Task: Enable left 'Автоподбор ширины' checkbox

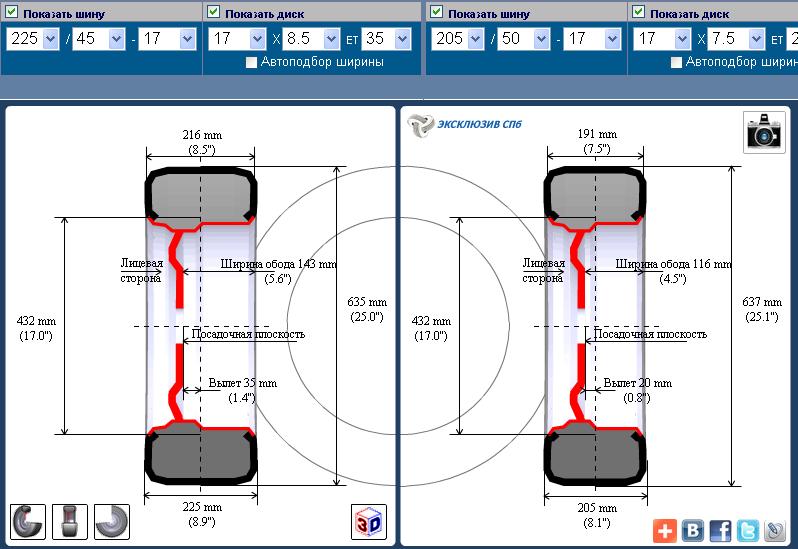Action: (252, 62)
